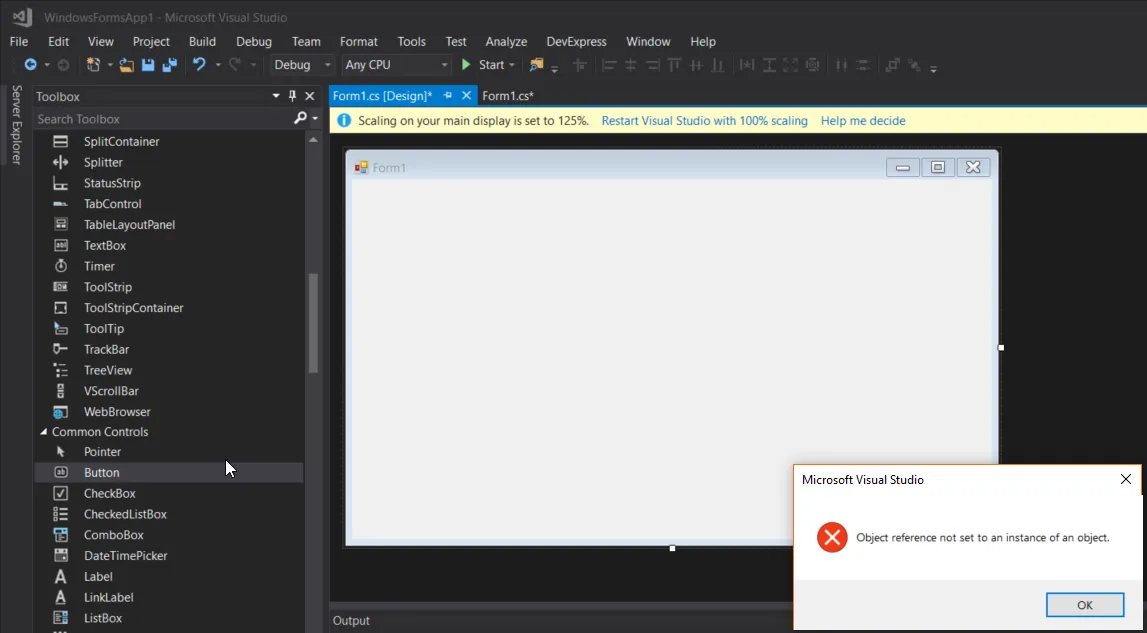Open the Undo history dropdown arrow

pos(217,65)
